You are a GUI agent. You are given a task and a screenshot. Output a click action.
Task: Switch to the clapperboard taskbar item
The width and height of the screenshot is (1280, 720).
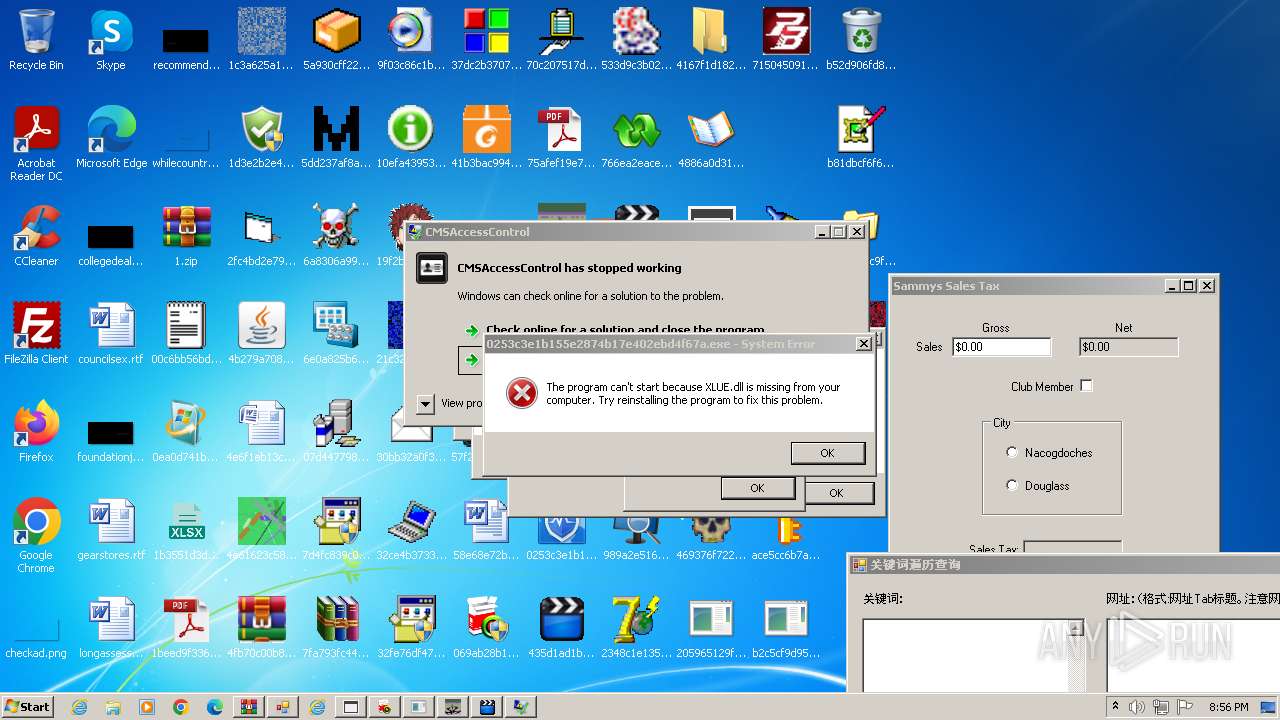[487, 707]
